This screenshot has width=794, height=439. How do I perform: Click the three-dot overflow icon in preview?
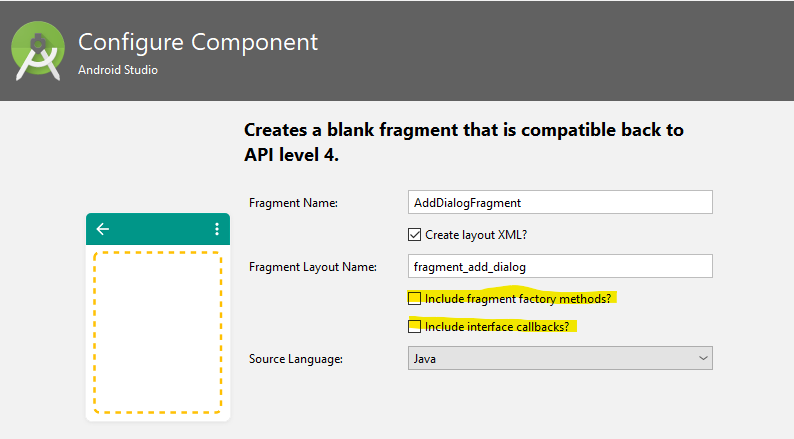click(216, 229)
